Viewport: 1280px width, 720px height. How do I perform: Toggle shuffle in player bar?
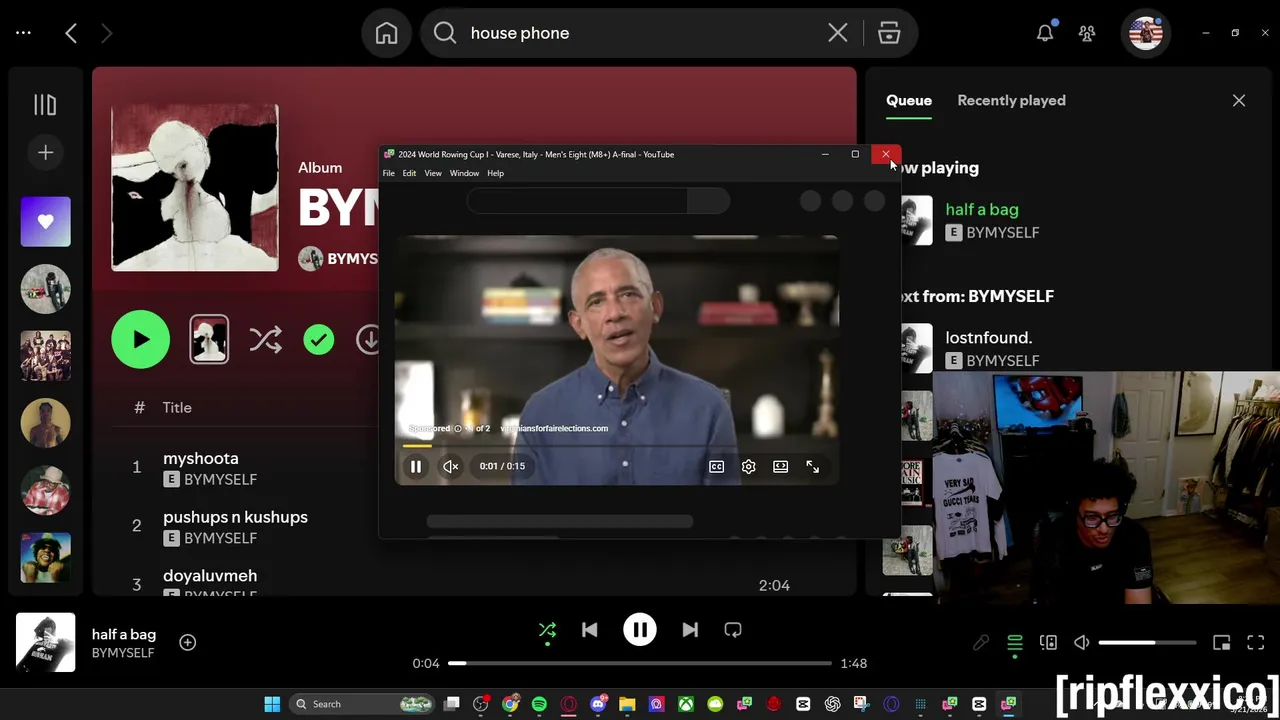[x=547, y=630]
